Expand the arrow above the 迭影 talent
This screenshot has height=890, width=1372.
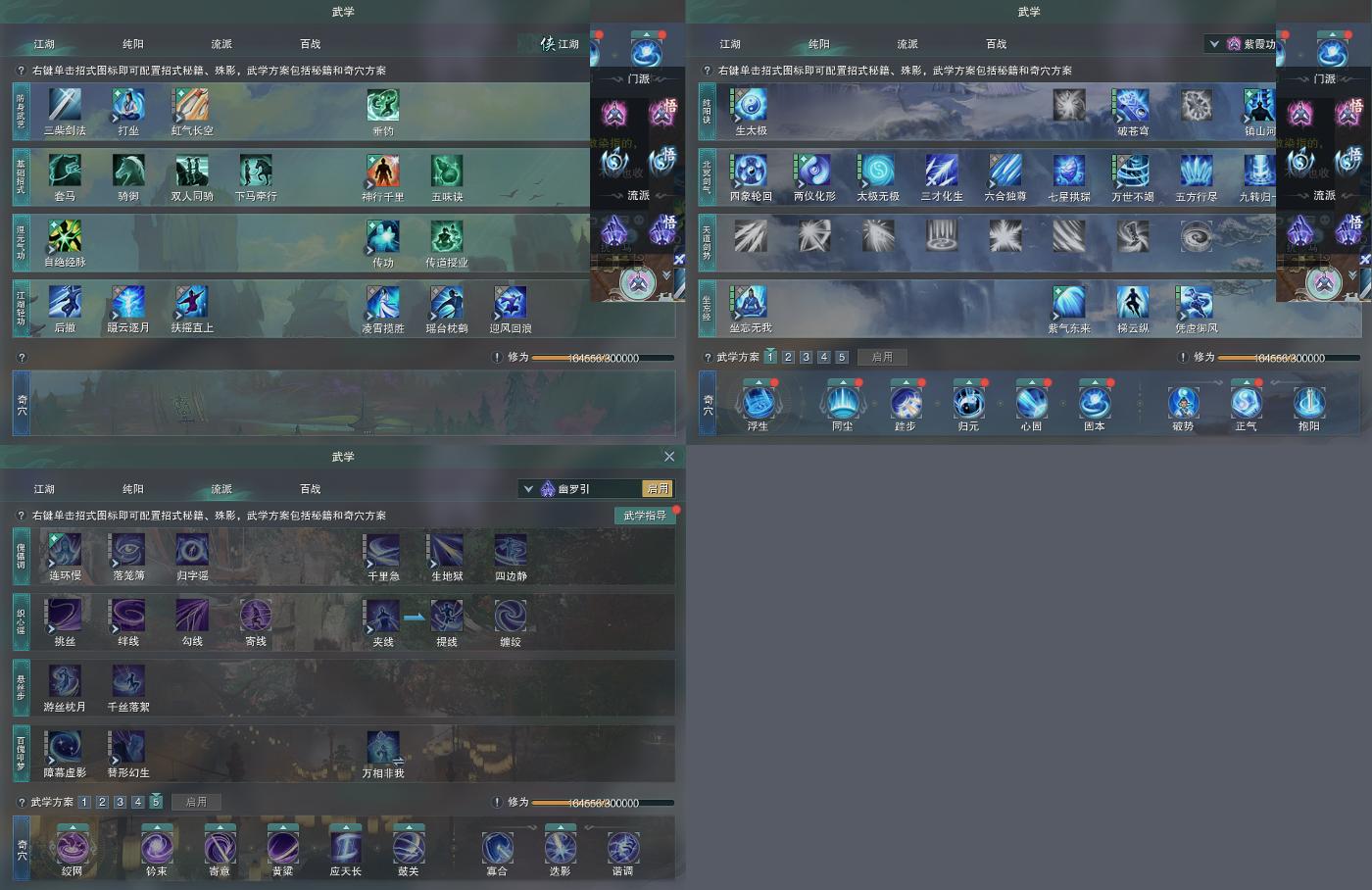pyautogui.click(x=560, y=827)
